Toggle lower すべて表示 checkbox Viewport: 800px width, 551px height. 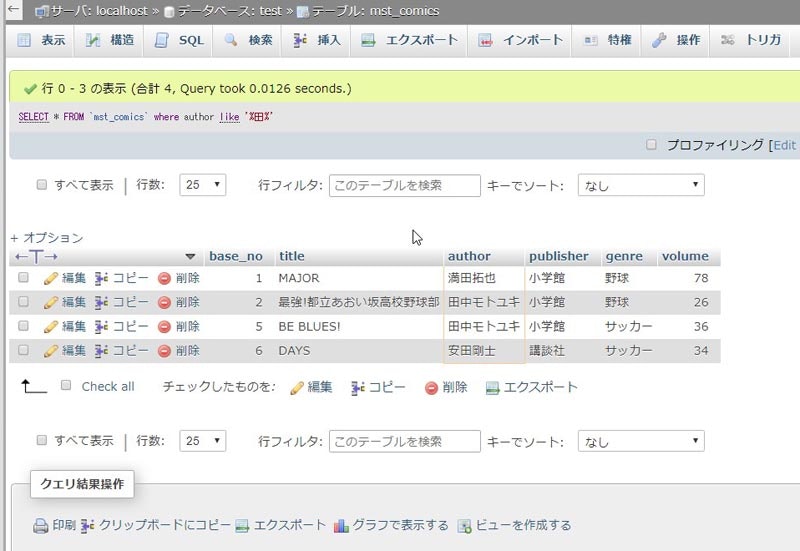42,440
